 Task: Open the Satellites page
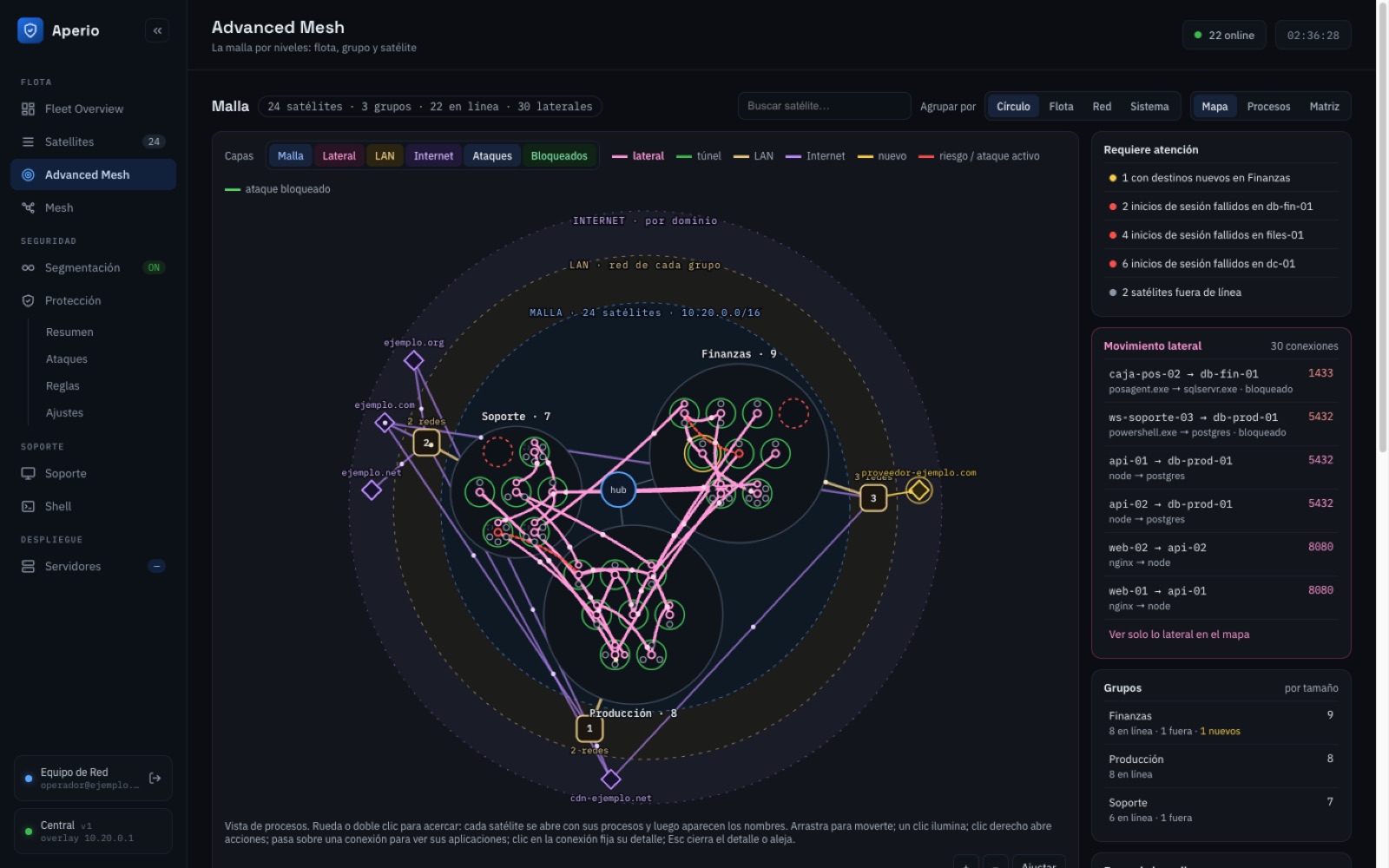[x=93, y=141]
